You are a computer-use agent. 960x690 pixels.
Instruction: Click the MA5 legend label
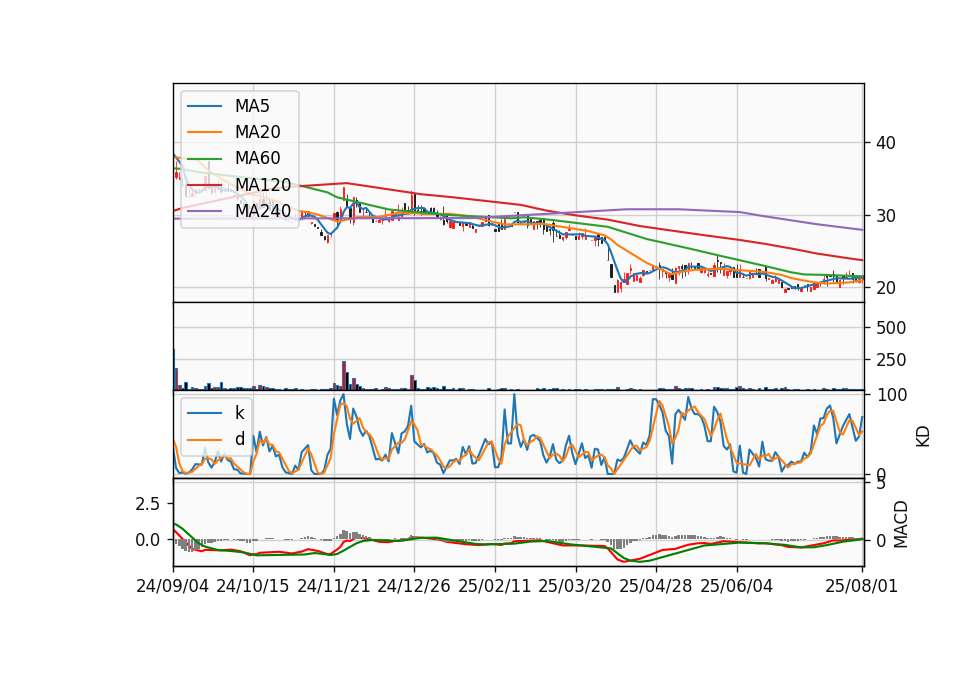point(252,106)
